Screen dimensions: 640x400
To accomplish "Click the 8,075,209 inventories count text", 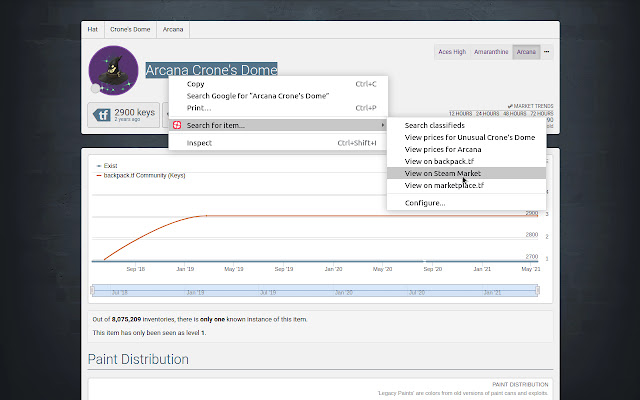I will point(126,319).
